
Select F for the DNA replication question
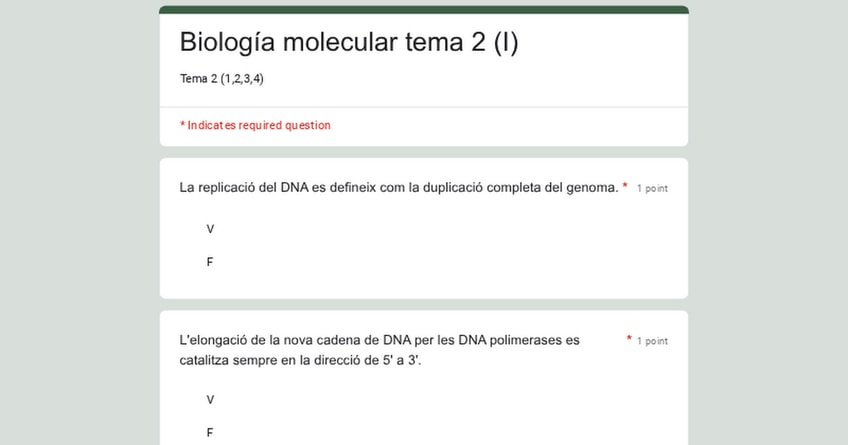(210, 262)
